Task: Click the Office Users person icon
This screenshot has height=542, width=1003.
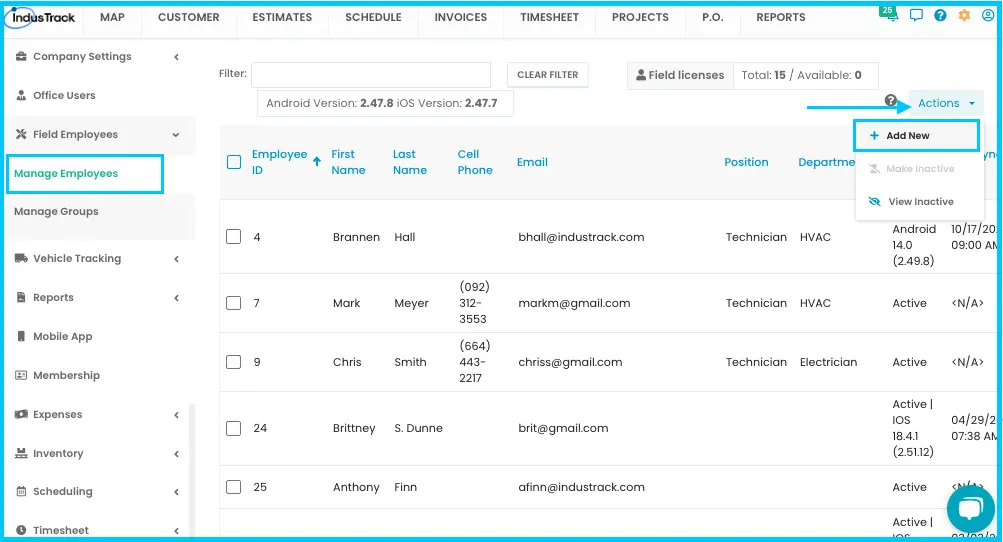Action: click(21, 95)
